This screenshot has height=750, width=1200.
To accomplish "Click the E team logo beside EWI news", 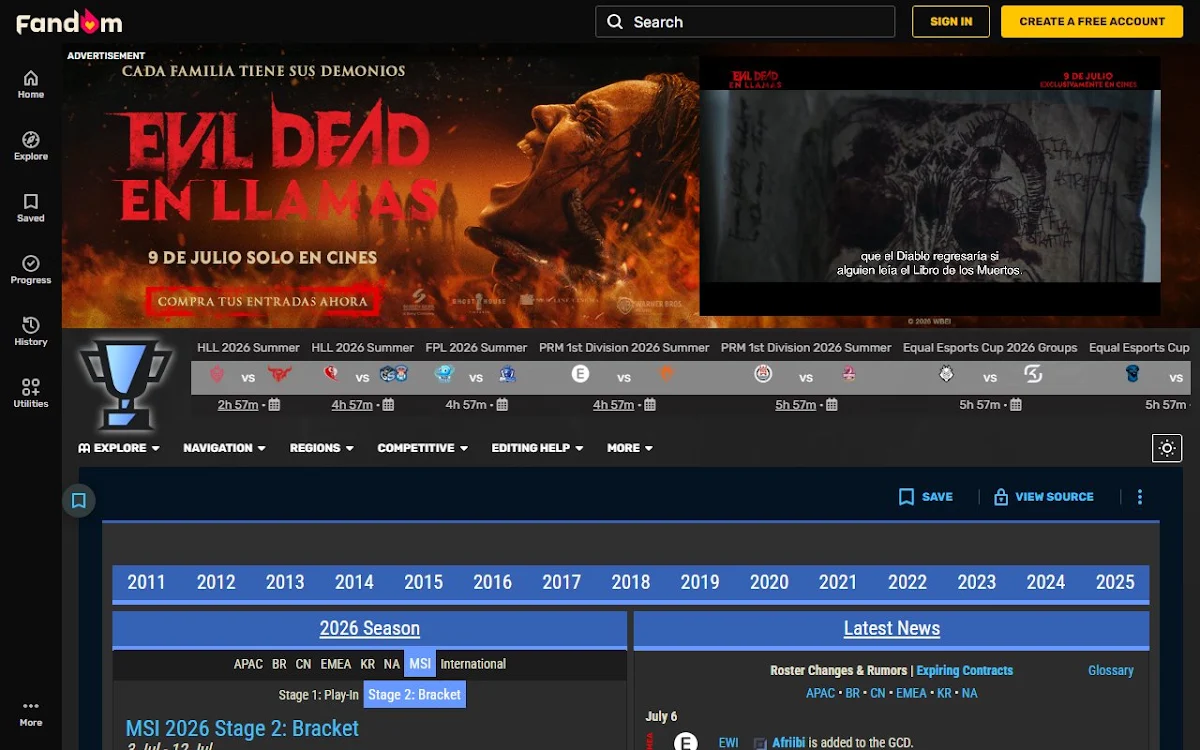I will pos(685,742).
